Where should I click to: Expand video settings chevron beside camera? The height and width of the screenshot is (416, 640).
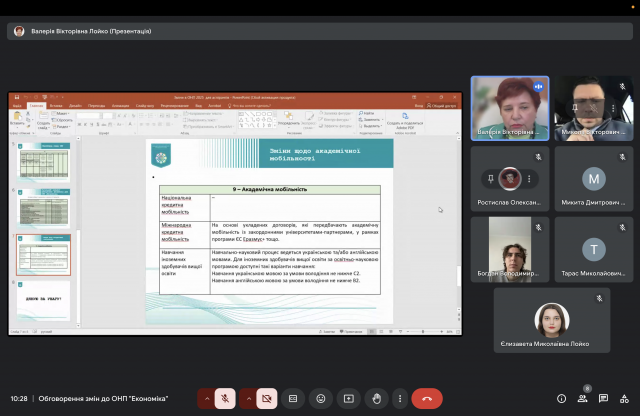248,398
